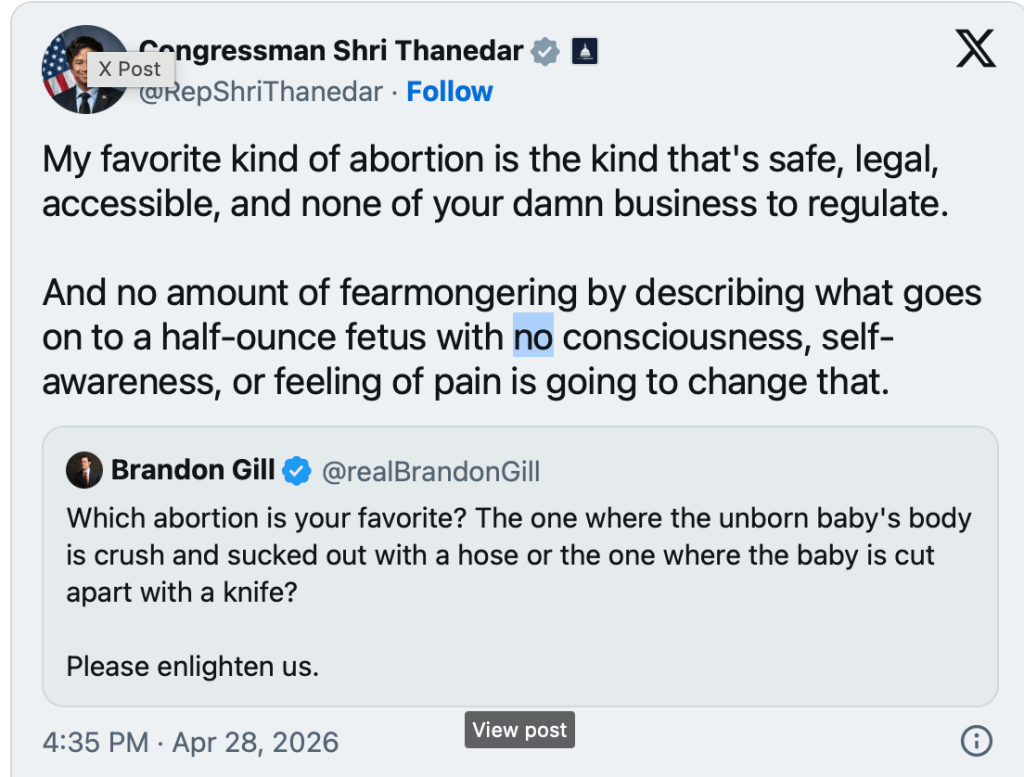This screenshot has width=1024, height=777.
Task: Click Brandon Gill's blue verified checkmark
Action: coord(297,471)
